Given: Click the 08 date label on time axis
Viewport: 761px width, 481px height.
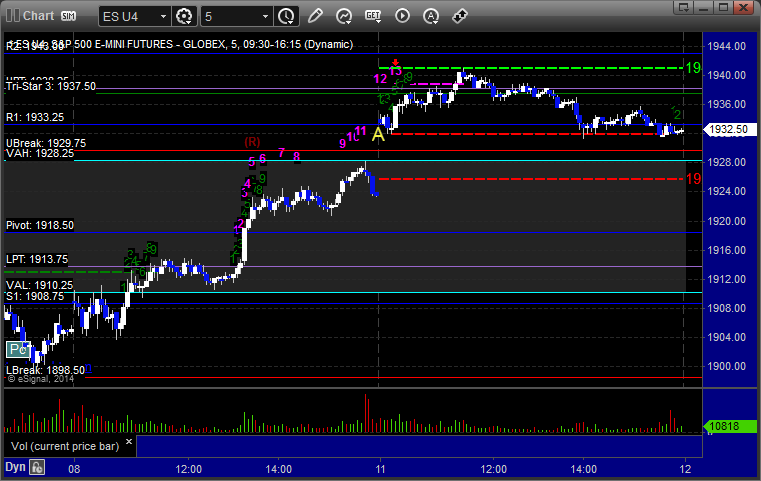Looking at the screenshot, I should click(x=74, y=469).
